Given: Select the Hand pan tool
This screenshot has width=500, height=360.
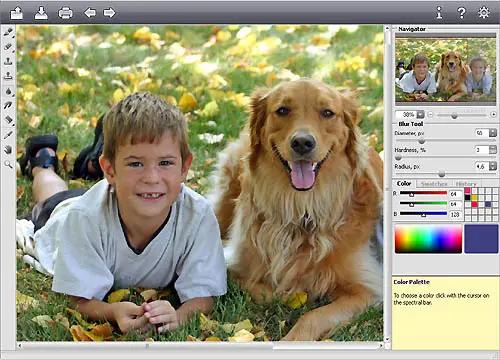Looking at the screenshot, I should click(8, 150).
